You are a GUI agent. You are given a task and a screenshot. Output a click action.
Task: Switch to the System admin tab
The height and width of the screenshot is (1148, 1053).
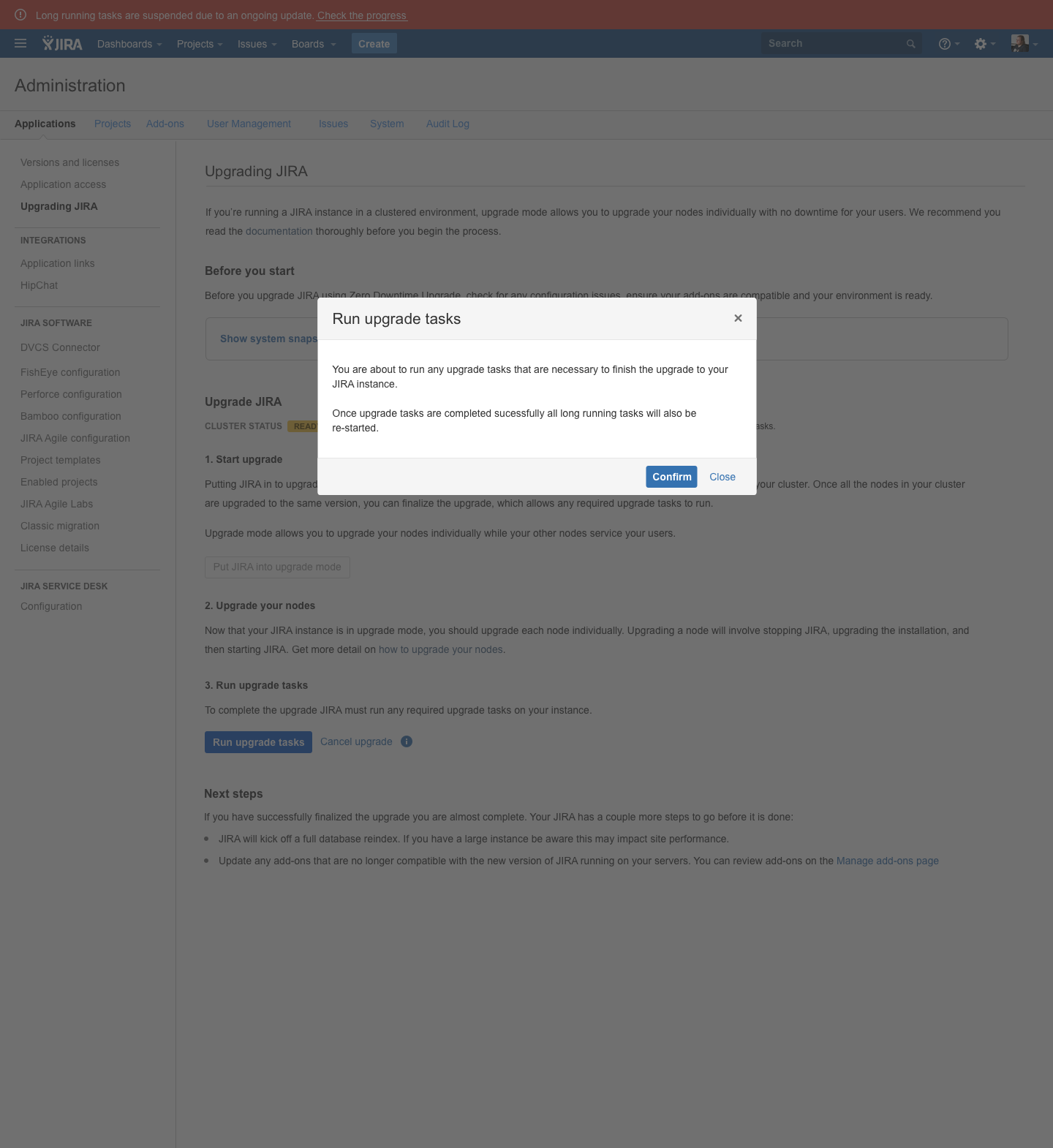pos(387,124)
